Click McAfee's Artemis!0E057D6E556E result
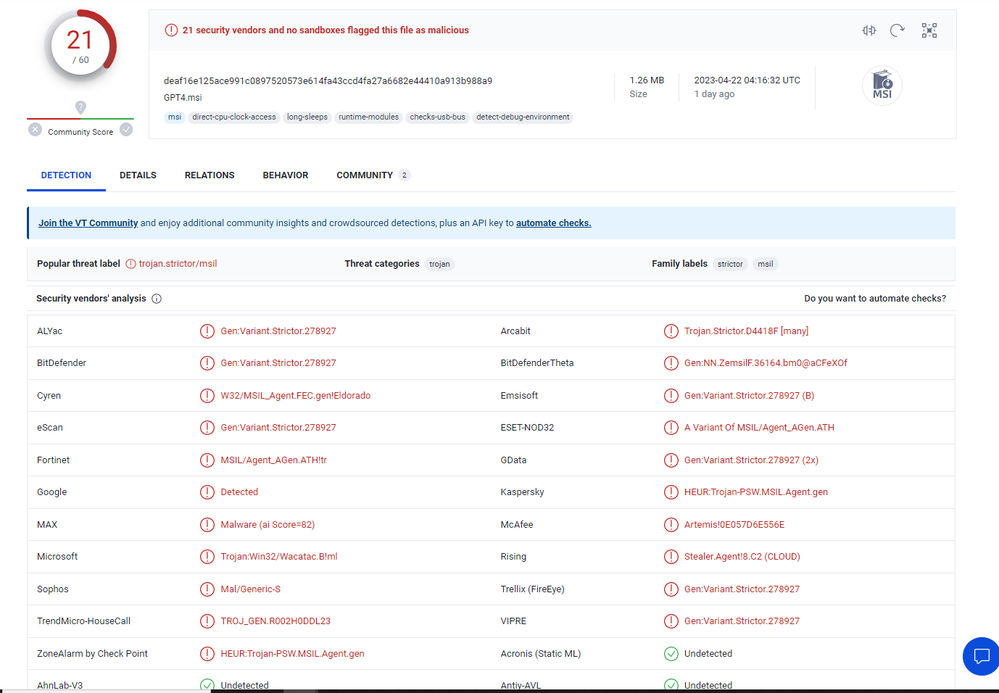Image resolution: width=999 pixels, height=693 pixels. 735,525
